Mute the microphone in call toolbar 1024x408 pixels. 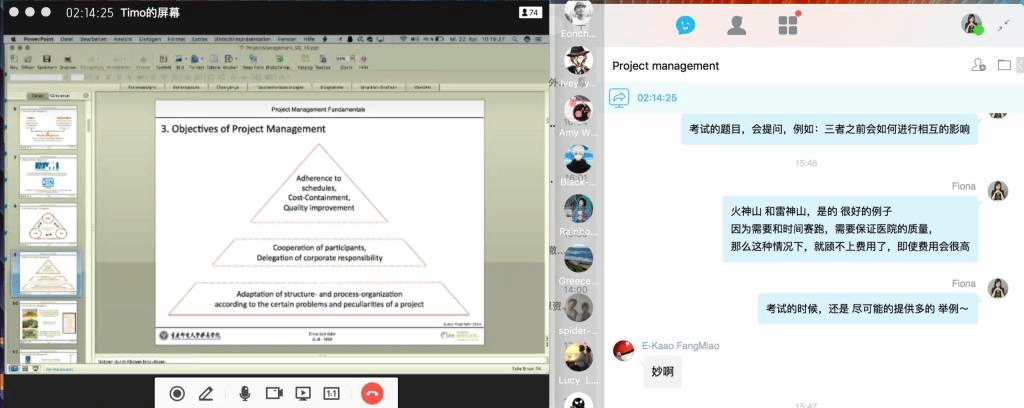click(x=244, y=394)
